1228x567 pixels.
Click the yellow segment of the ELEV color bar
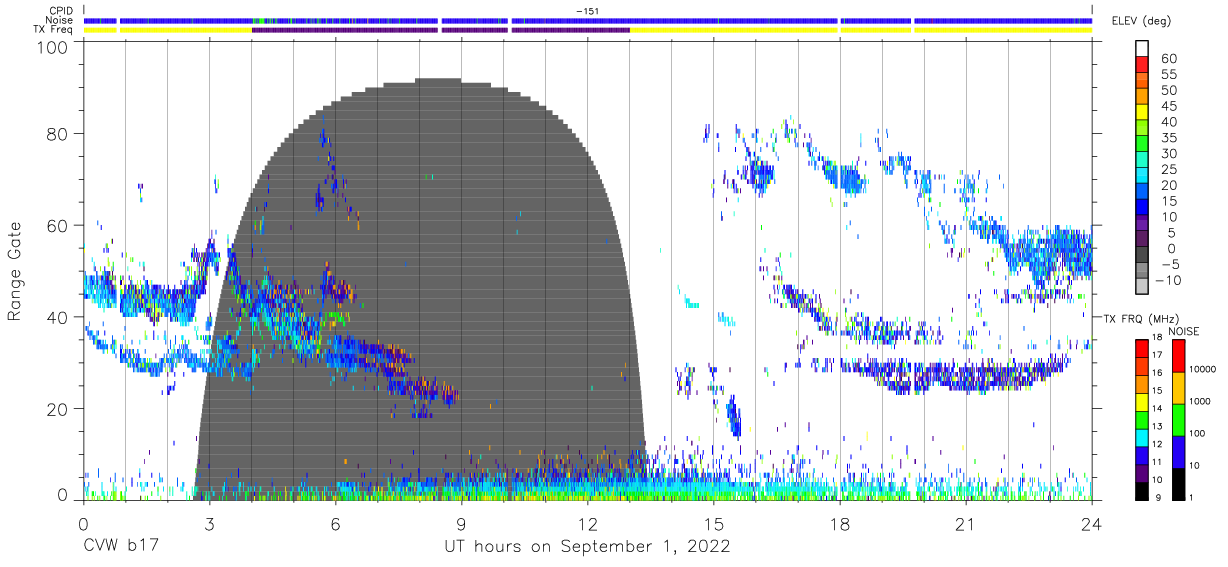(1141, 113)
